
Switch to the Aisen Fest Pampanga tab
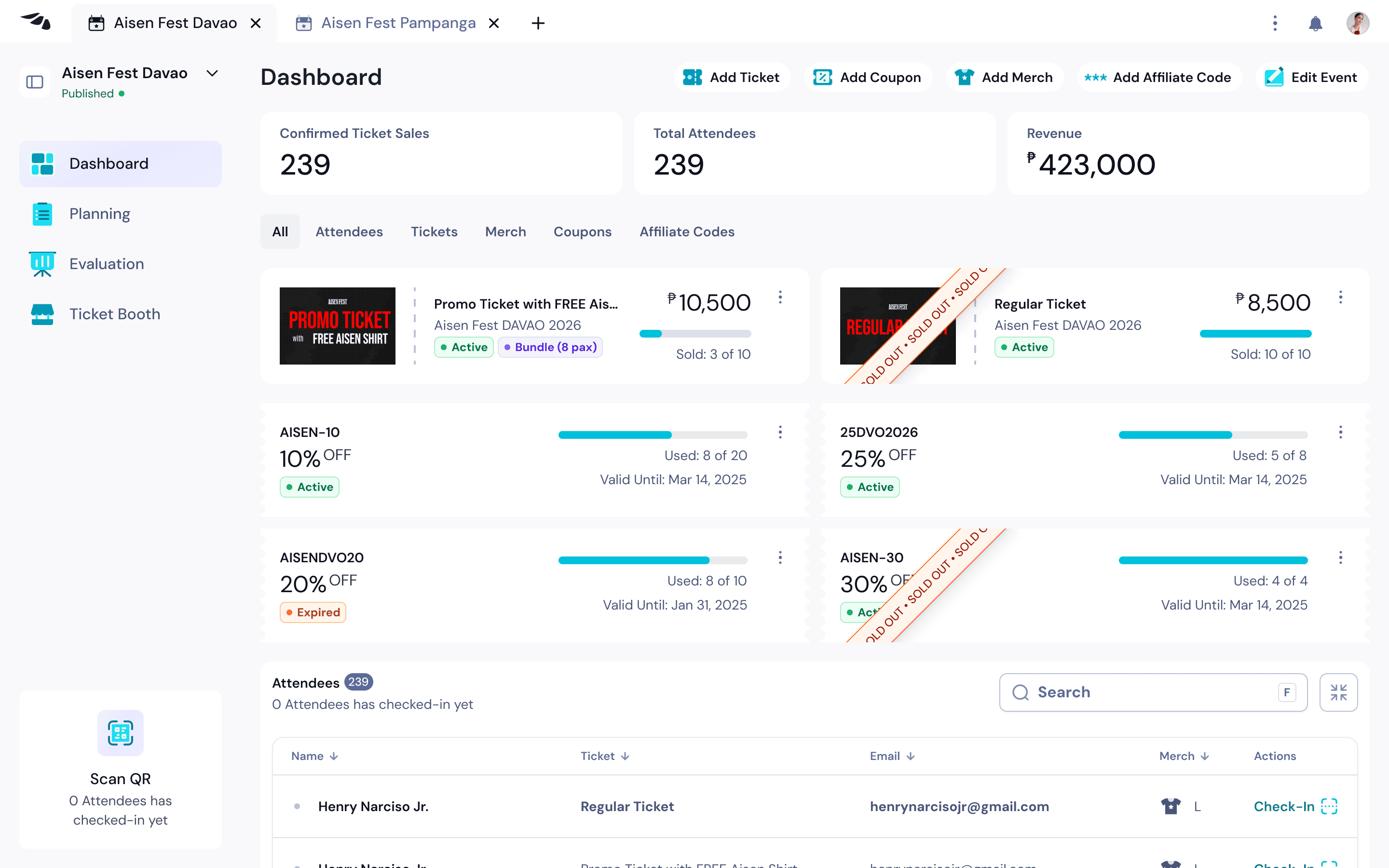tap(398, 23)
